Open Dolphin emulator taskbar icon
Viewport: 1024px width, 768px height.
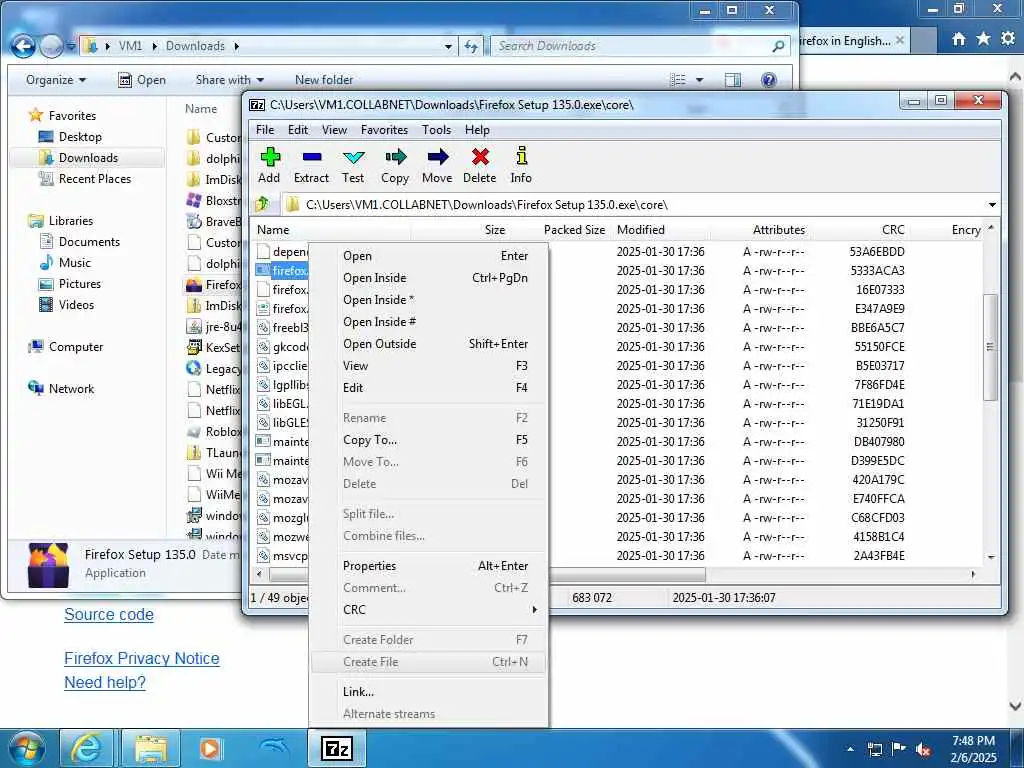(x=274, y=747)
